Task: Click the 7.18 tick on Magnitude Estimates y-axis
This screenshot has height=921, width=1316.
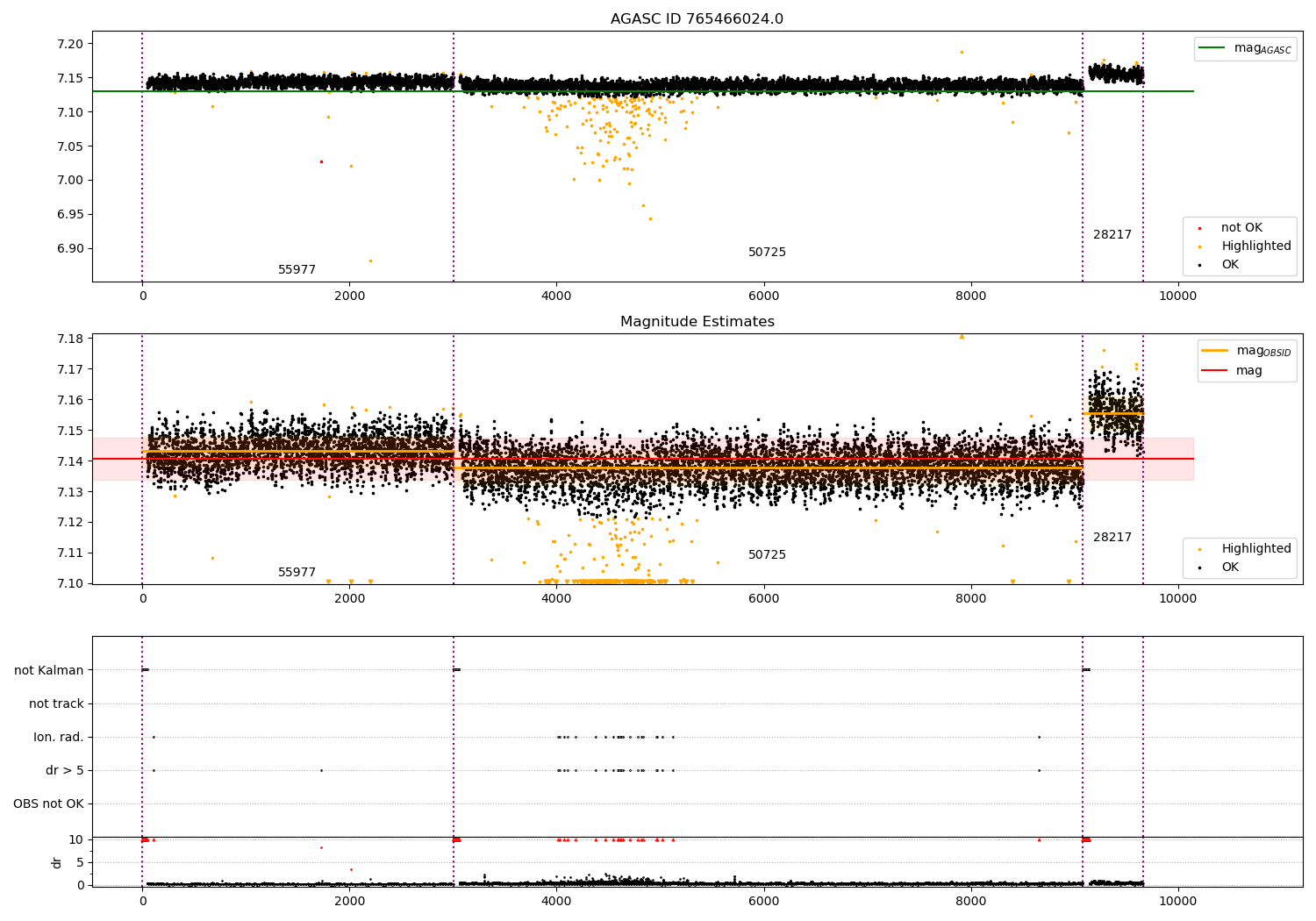Action: (x=70, y=339)
